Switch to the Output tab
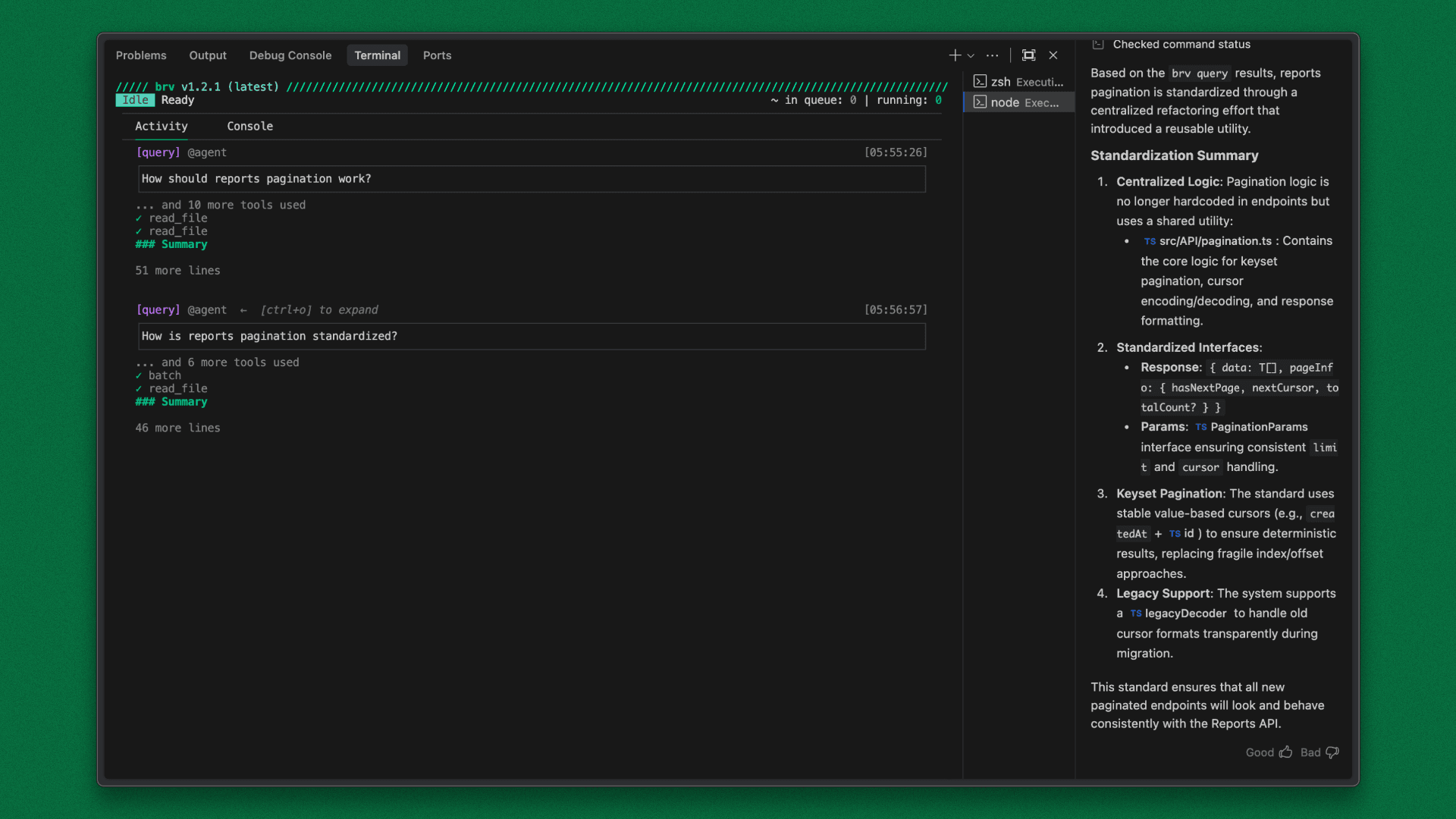This screenshot has width=1456, height=819. click(x=208, y=55)
